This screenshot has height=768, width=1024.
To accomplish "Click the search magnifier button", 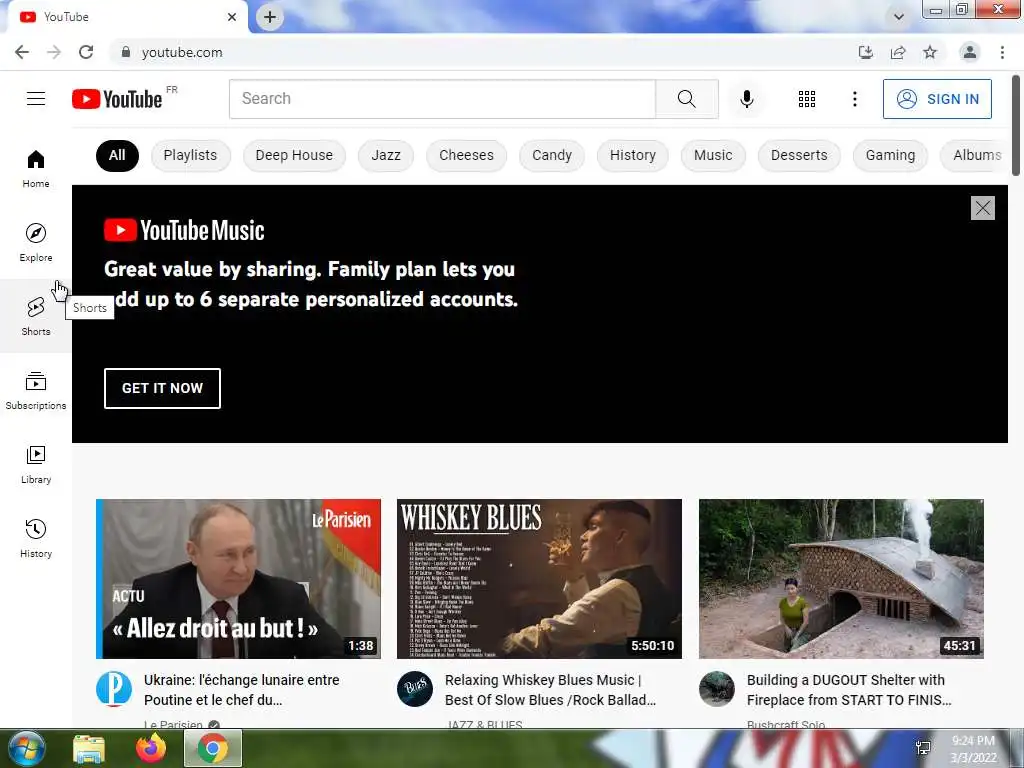I will (686, 99).
